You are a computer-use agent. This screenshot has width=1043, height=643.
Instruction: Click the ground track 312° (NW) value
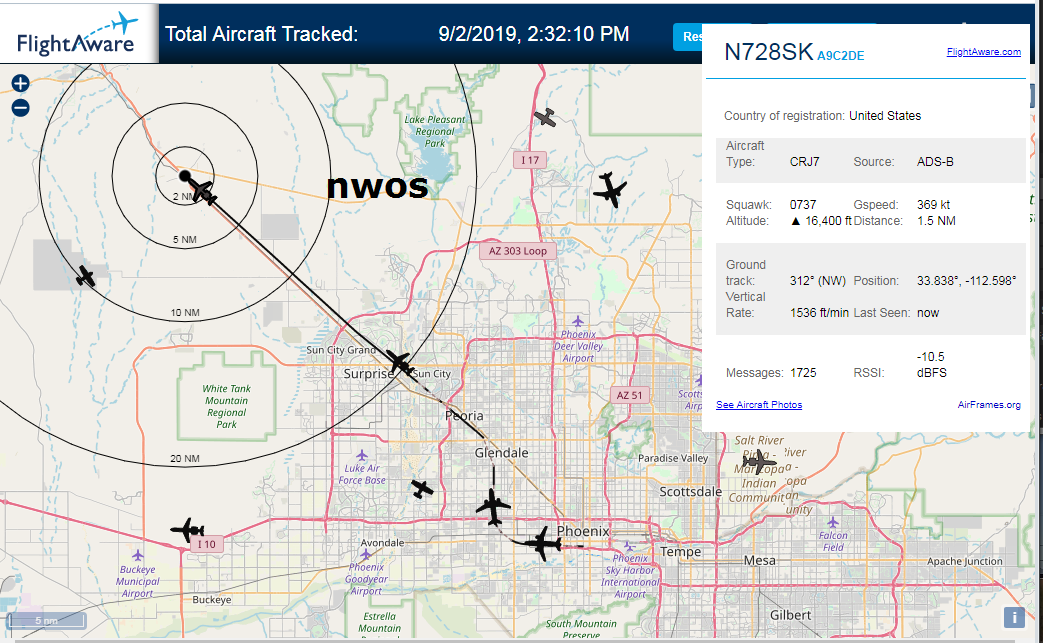(x=818, y=281)
